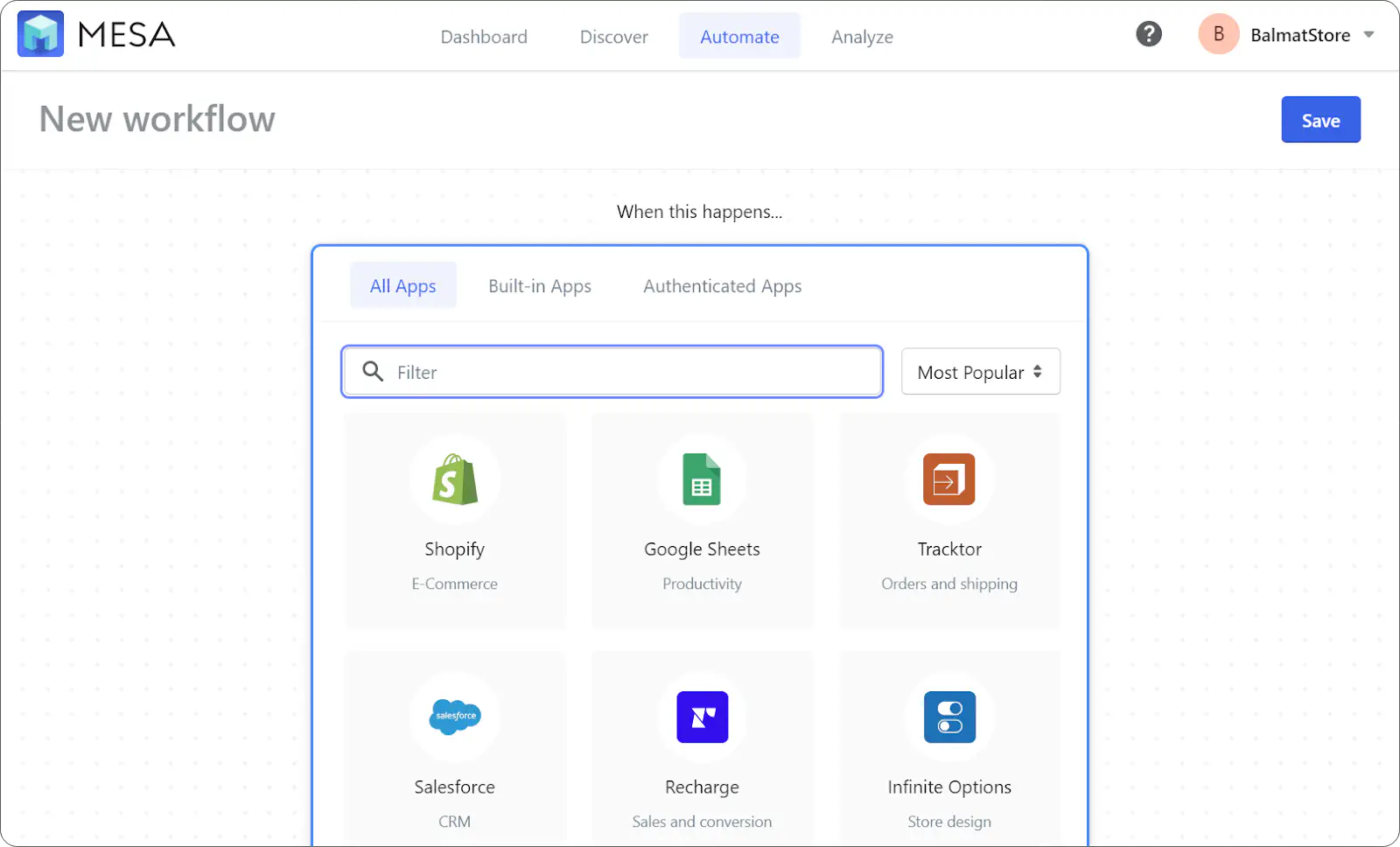The width and height of the screenshot is (1400, 847).
Task: Click the New workflow title
Action: point(157,119)
